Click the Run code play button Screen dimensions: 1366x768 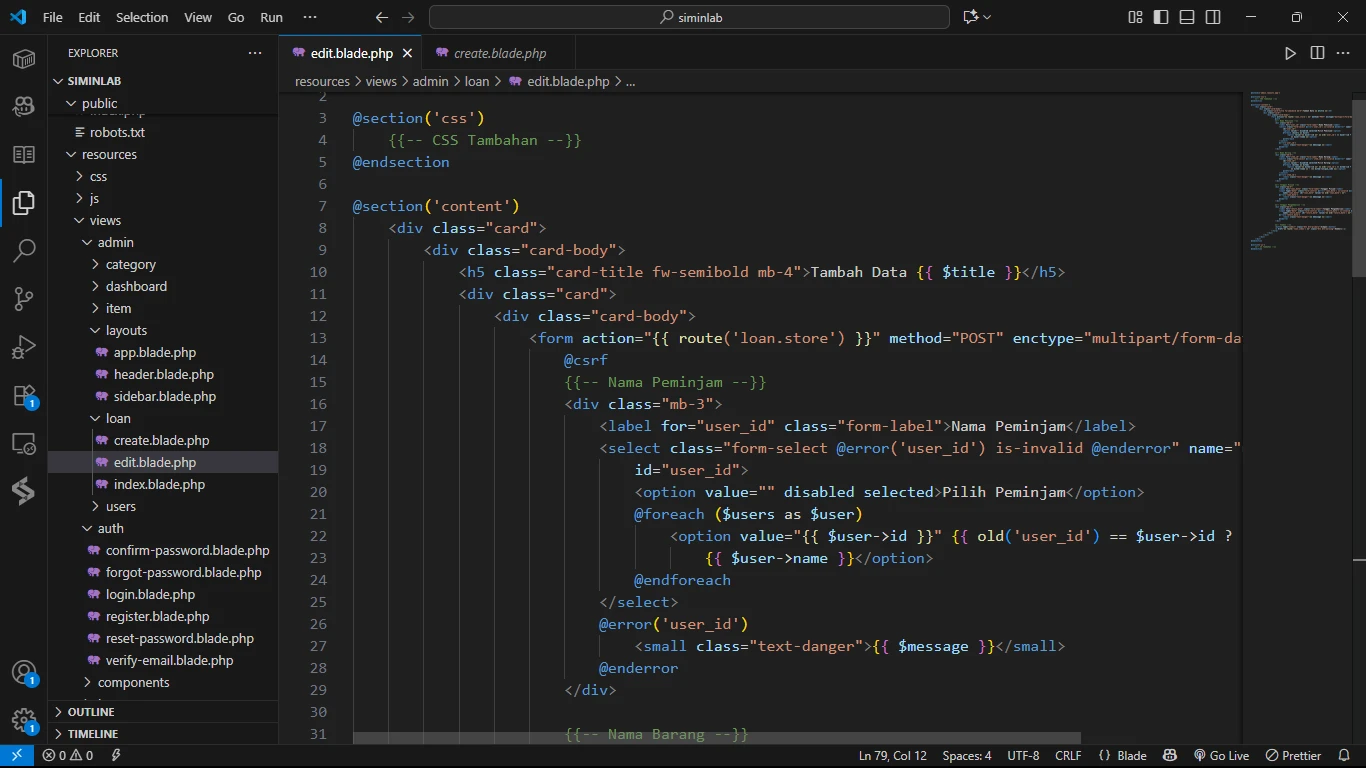(1290, 53)
